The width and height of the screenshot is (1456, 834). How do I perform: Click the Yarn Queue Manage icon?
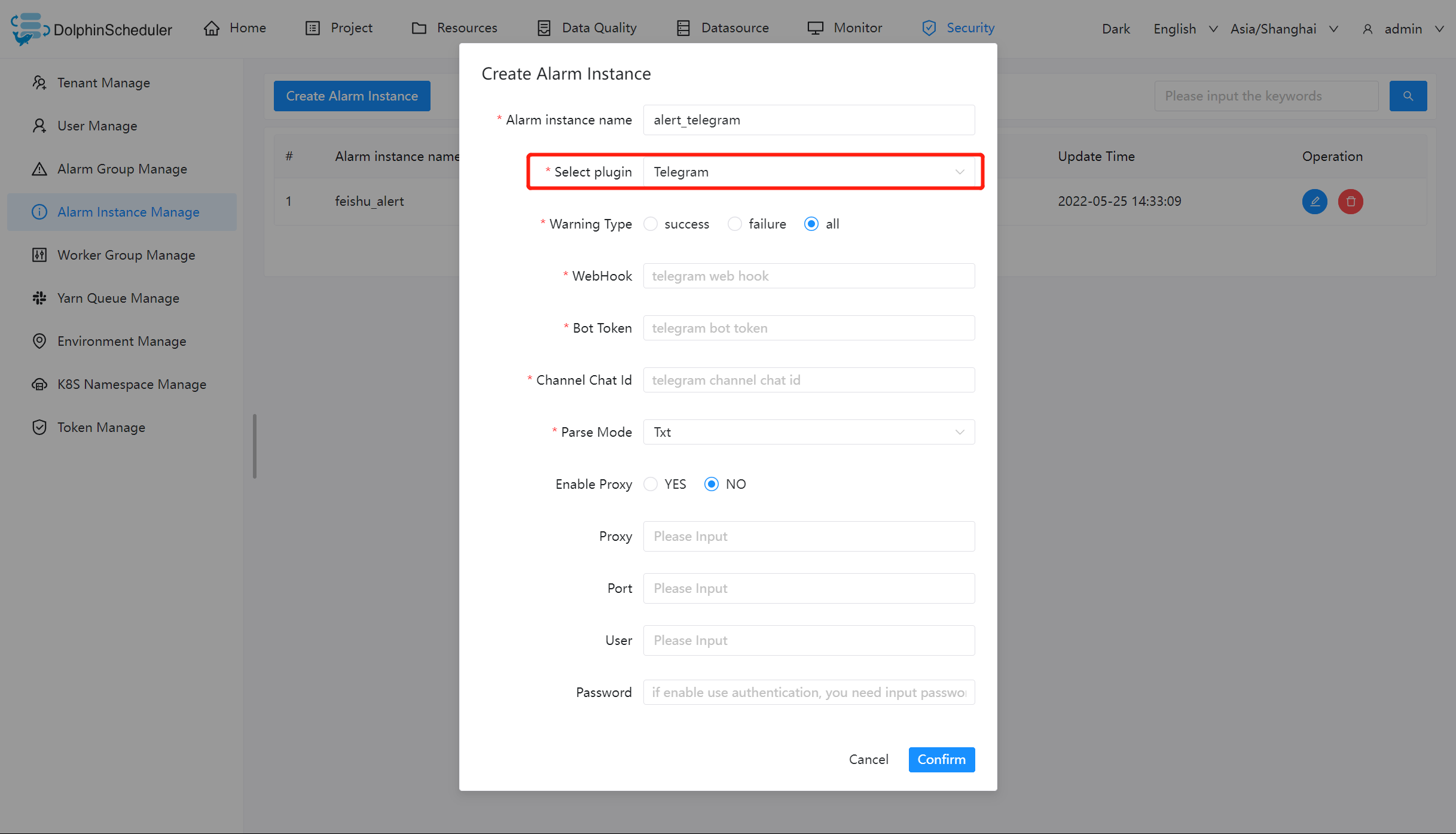(39, 298)
